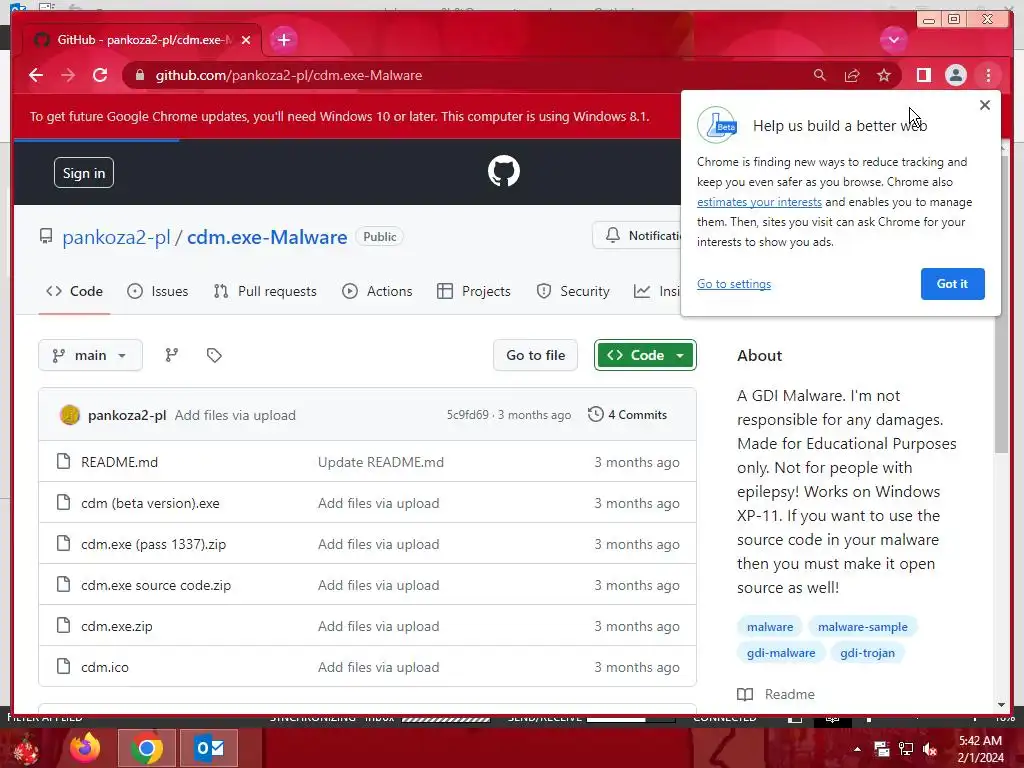Follow the 'estimates your interests' link
1024x768 pixels.
tap(759, 202)
